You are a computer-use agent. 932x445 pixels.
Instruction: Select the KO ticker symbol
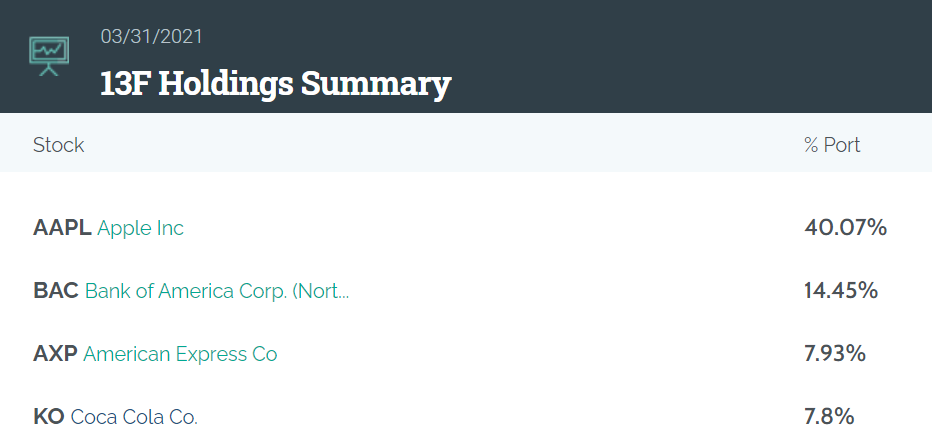pyautogui.click(x=49, y=418)
